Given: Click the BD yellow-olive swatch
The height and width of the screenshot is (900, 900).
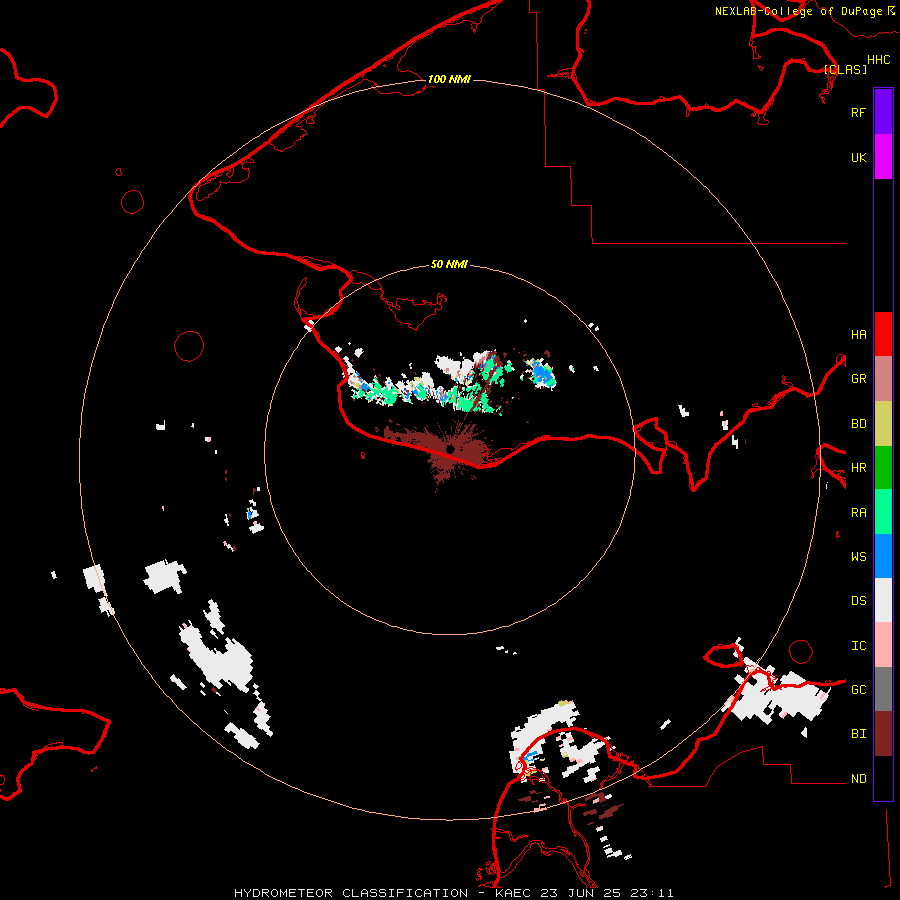Looking at the screenshot, I should click(883, 424).
